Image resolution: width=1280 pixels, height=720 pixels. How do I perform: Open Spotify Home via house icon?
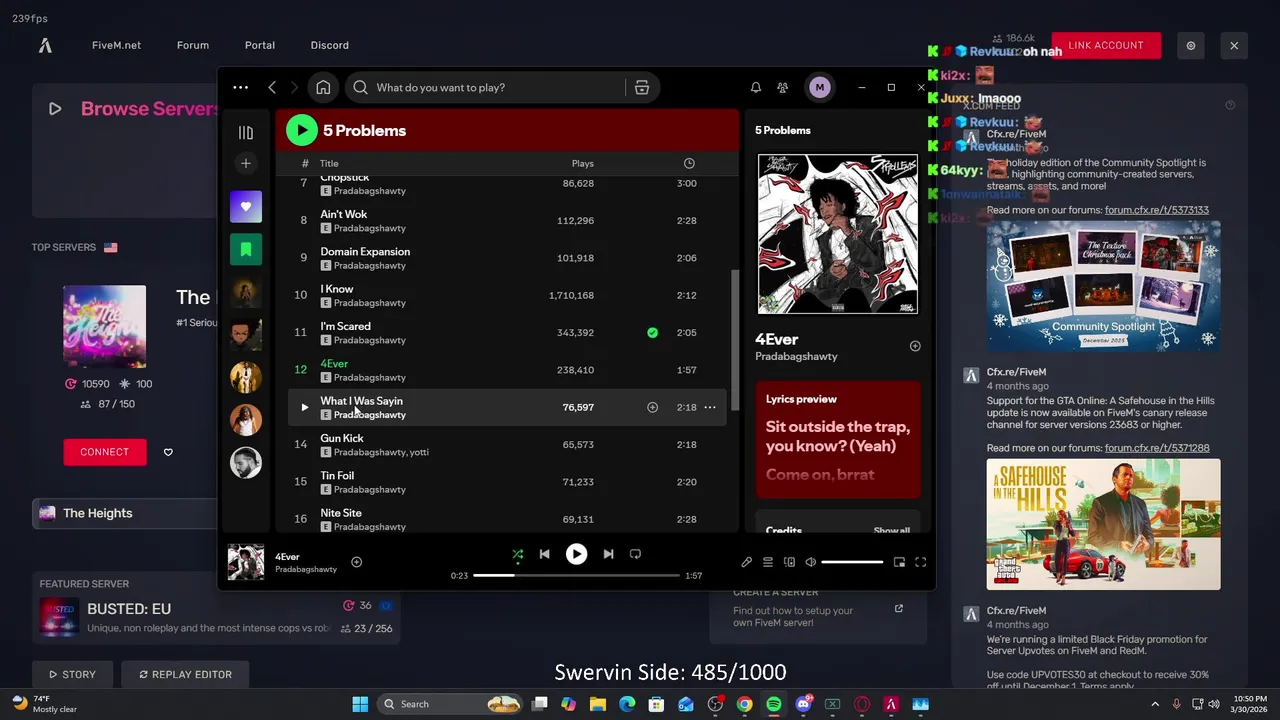pyautogui.click(x=323, y=88)
